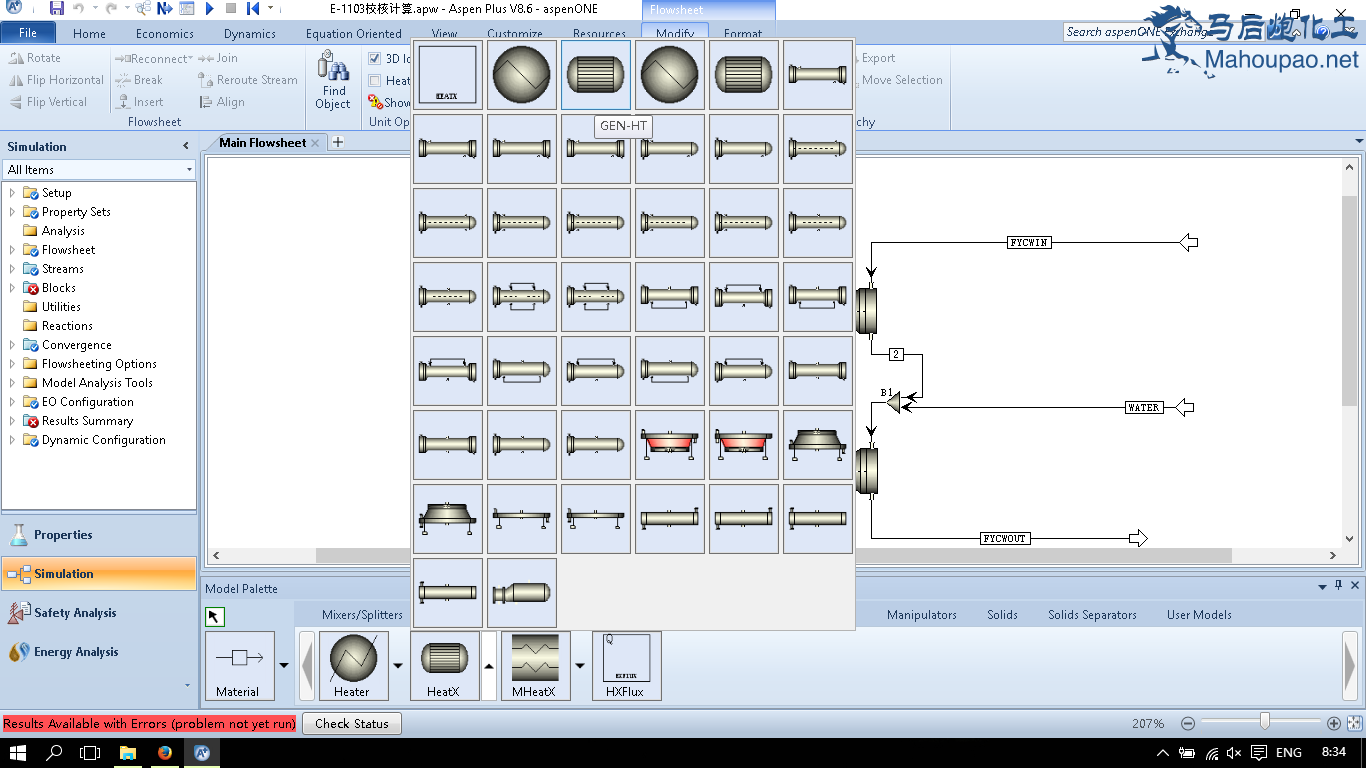Open the Windows Start menu
The width and height of the screenshot is (1366, 768).
pyautogui.click(x=18, y=752)
